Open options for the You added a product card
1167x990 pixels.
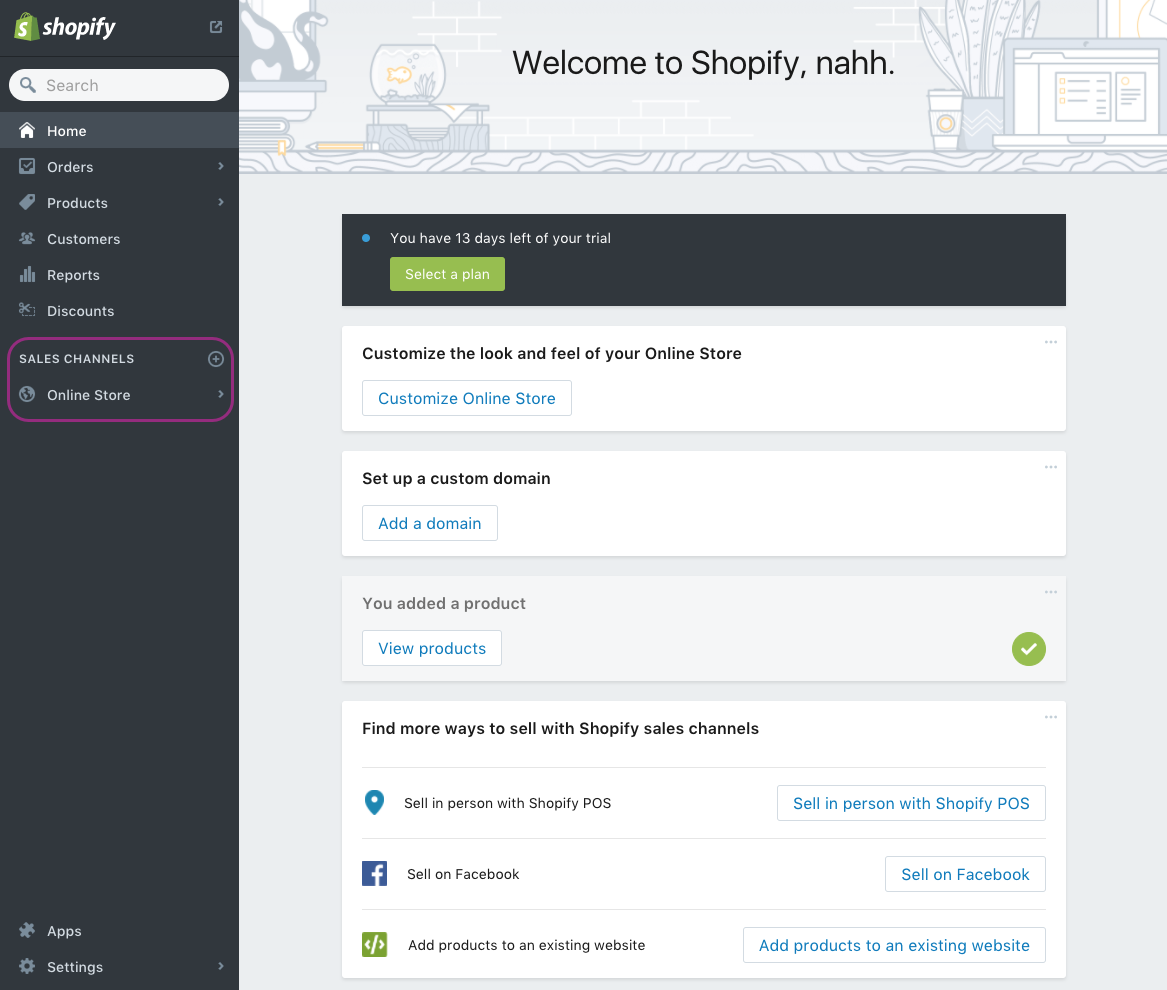click(x=1051, y=592)
